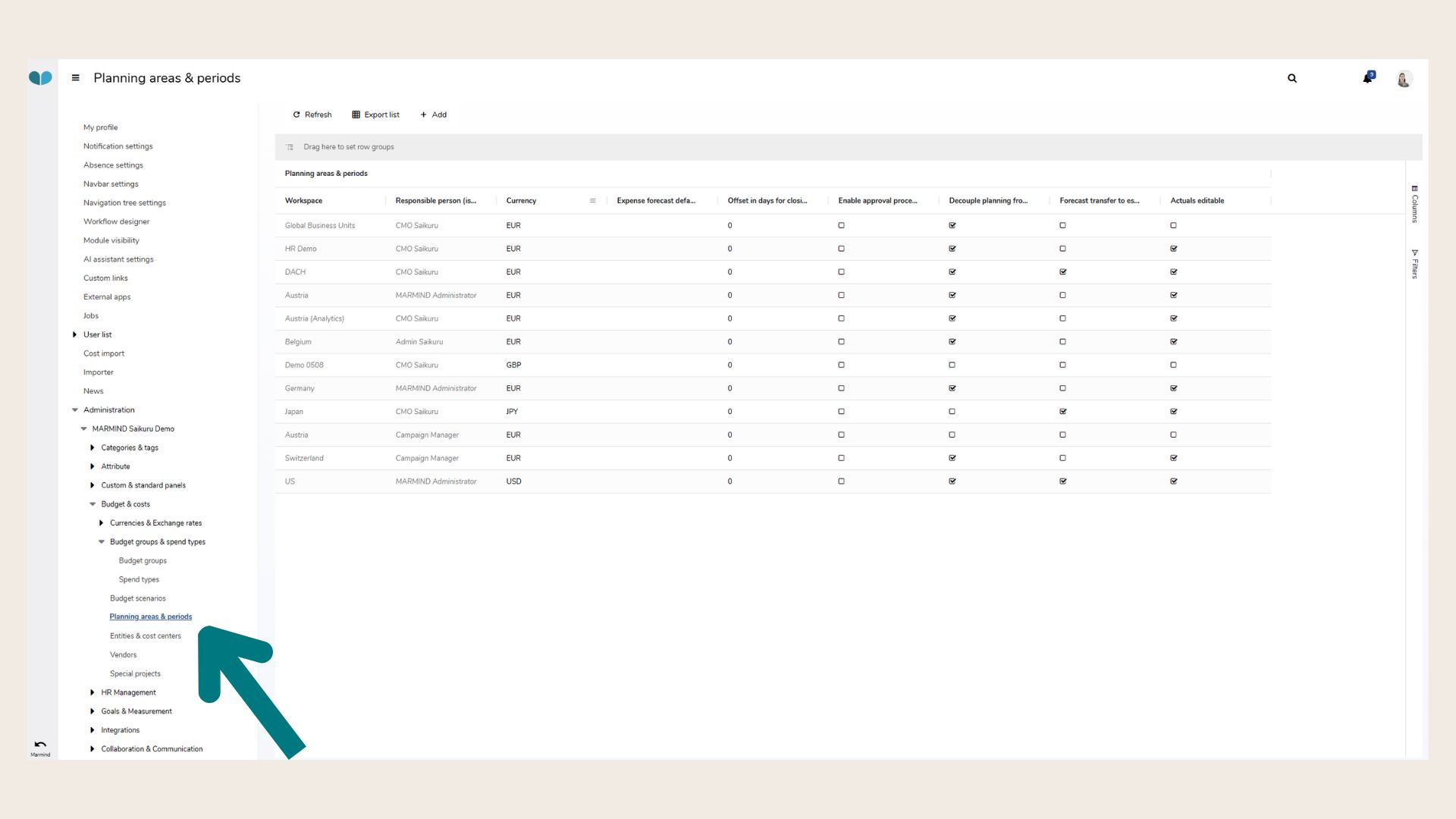Sort by the Workspace column header
Screen dimensions: 1456x819
pos(303,201)
